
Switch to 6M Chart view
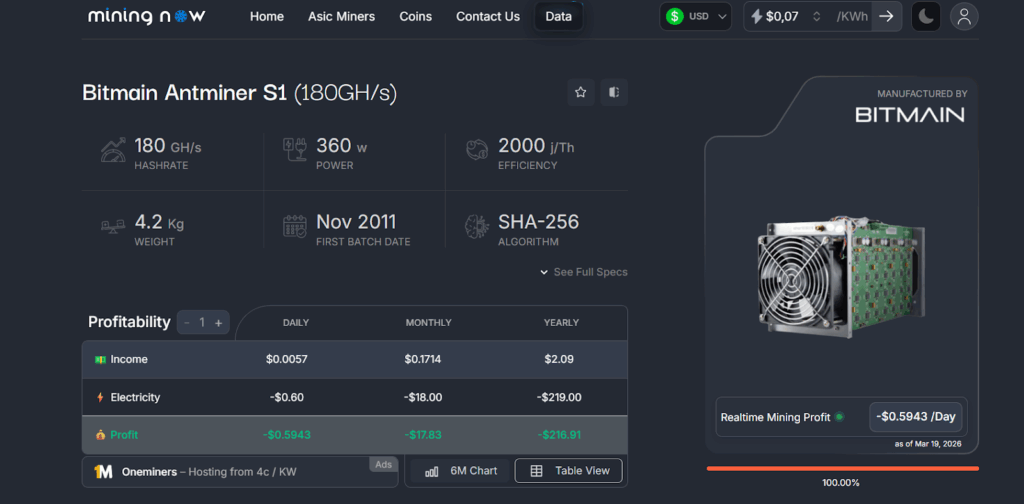461,471
